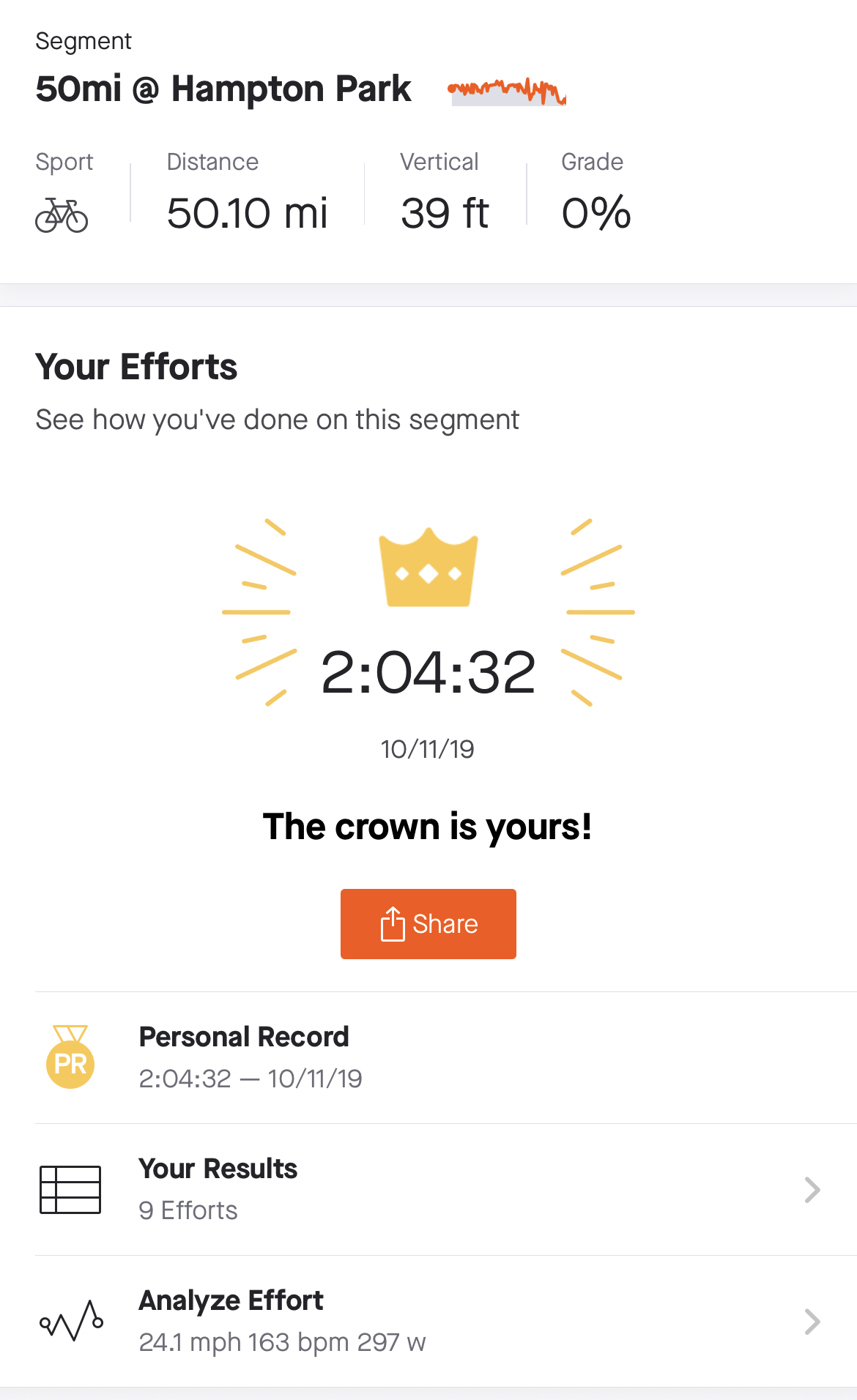Tap the 2:04:32 crown time
The height and width of the screenshot is (1400, 857).
coord(428,673)
